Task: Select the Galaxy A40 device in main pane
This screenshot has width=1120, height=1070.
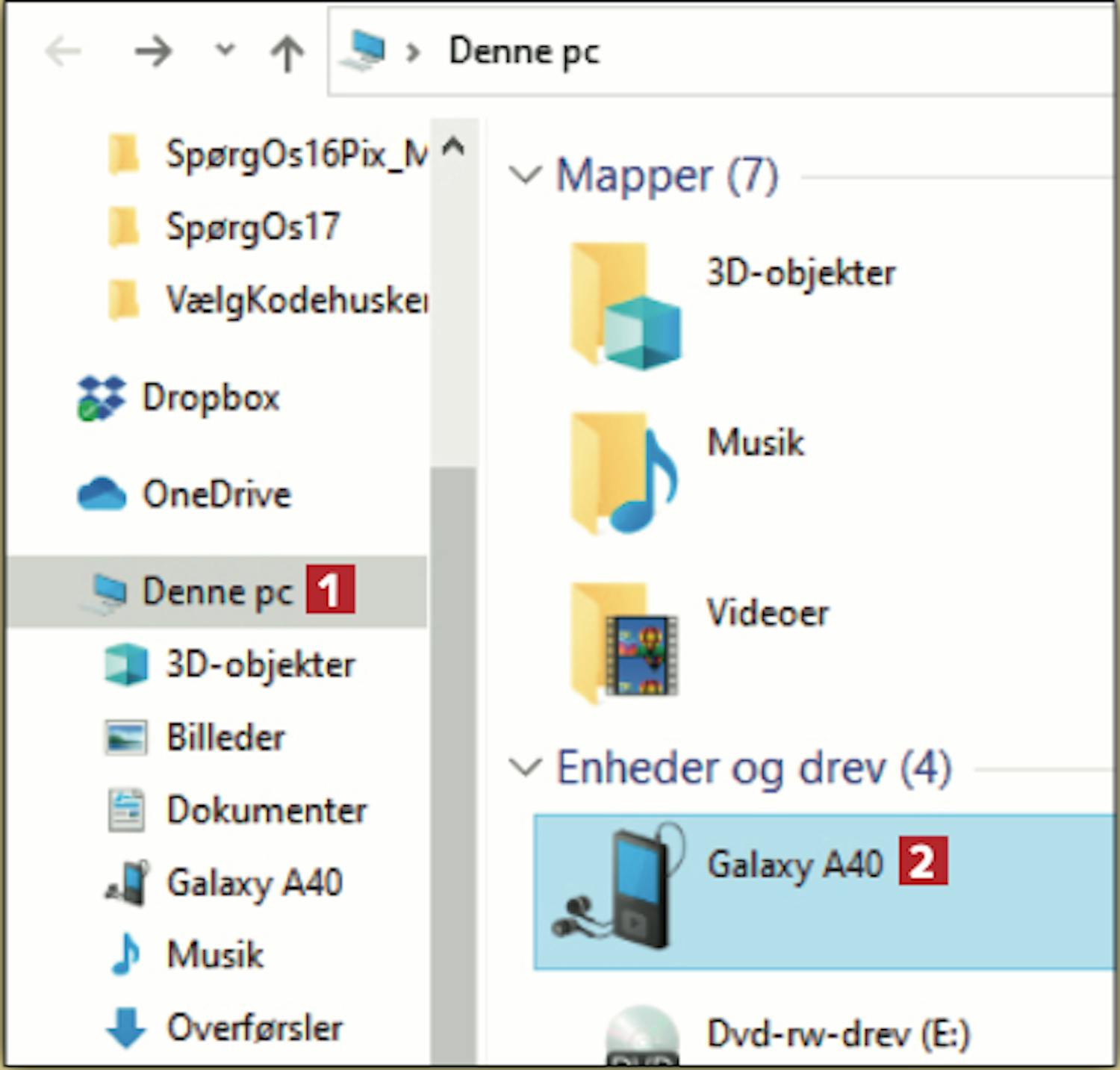Action: point(794,865)
